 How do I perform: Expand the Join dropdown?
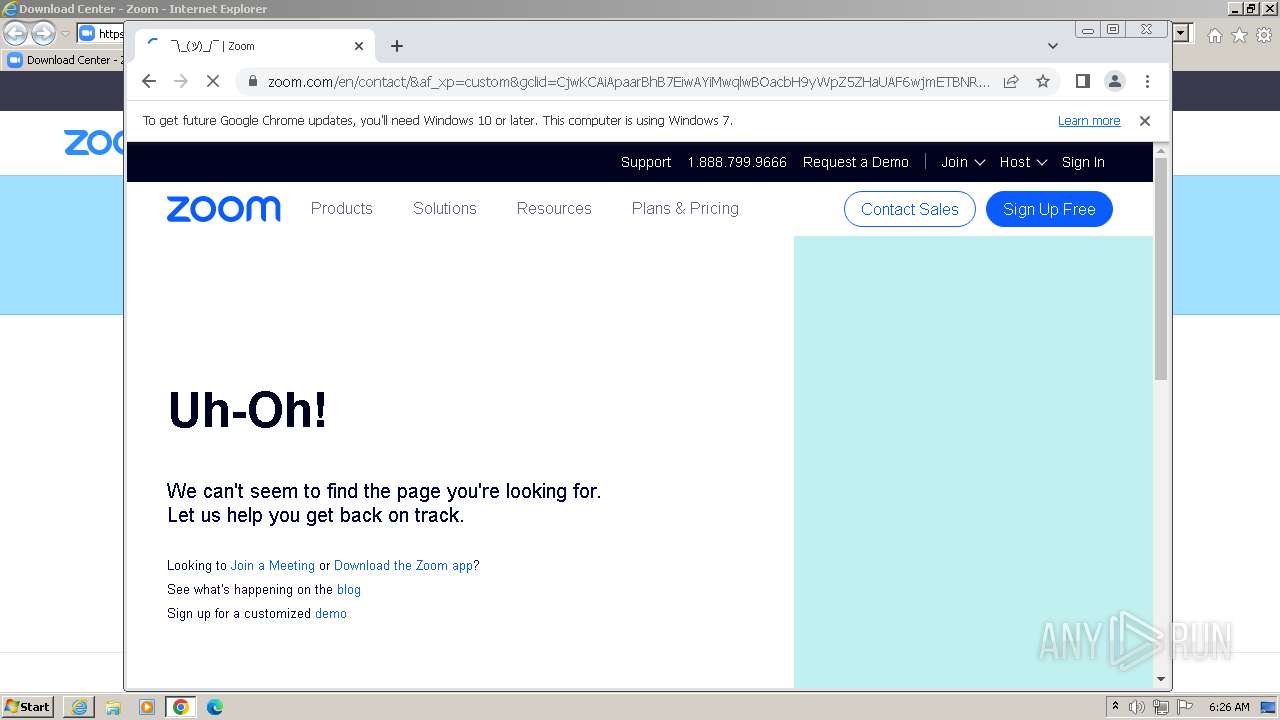pyautogui.click(x=963, y=162)
